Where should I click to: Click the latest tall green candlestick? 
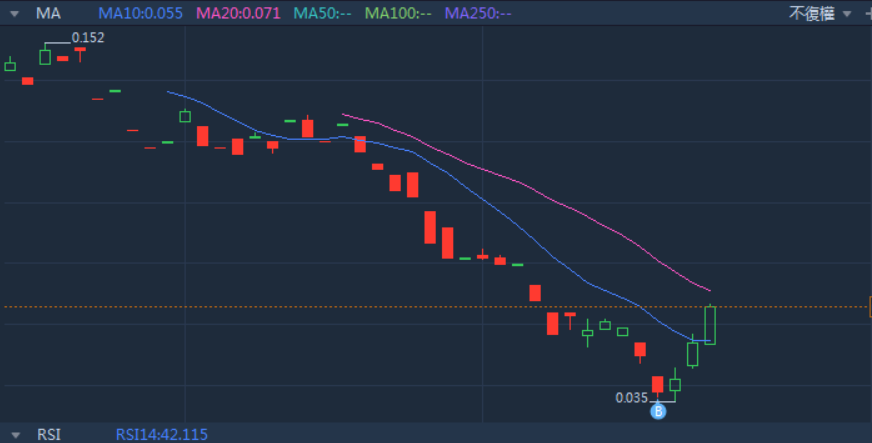point(710,325)
